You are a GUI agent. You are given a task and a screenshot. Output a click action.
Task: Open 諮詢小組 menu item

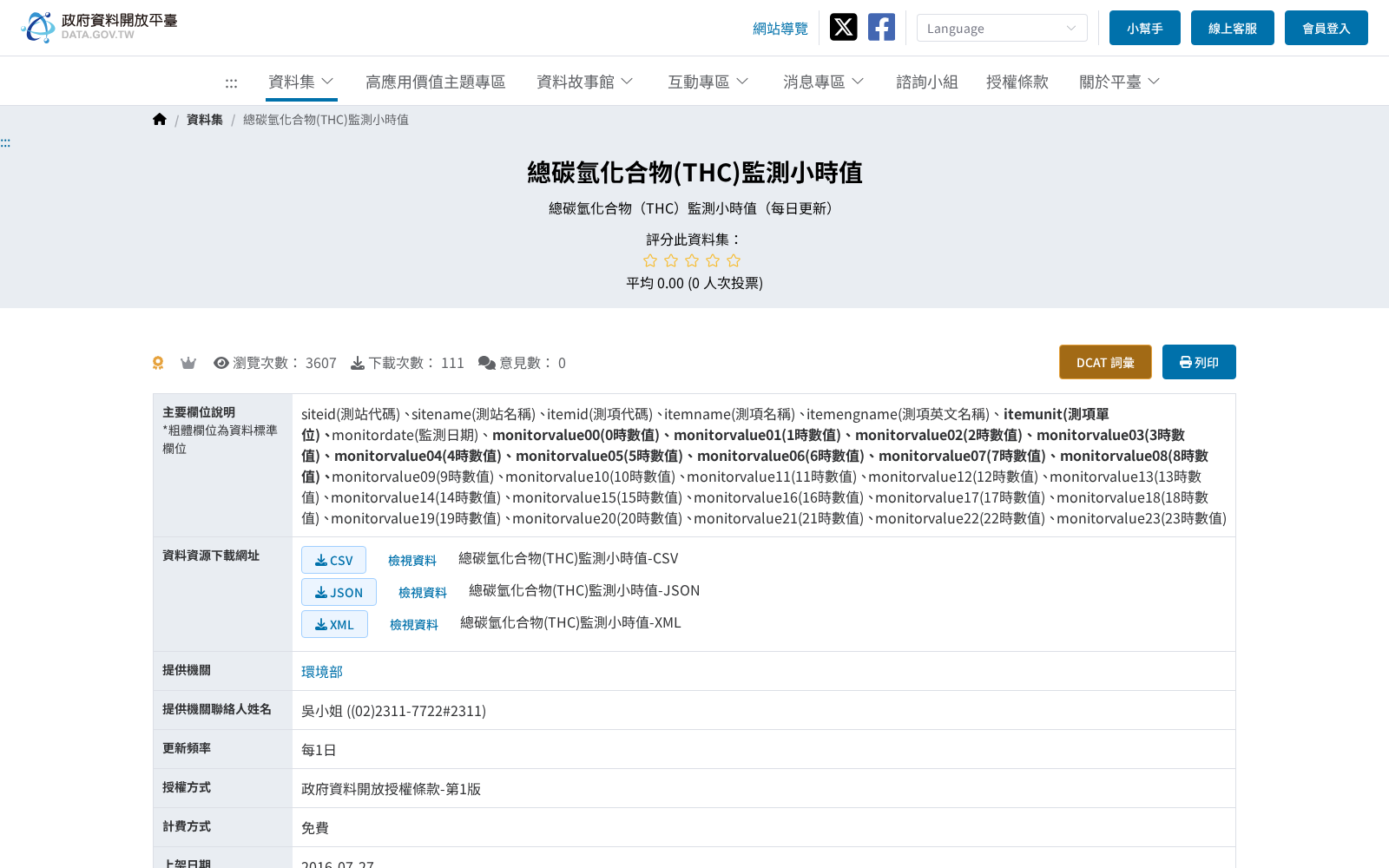pos(927,82)
